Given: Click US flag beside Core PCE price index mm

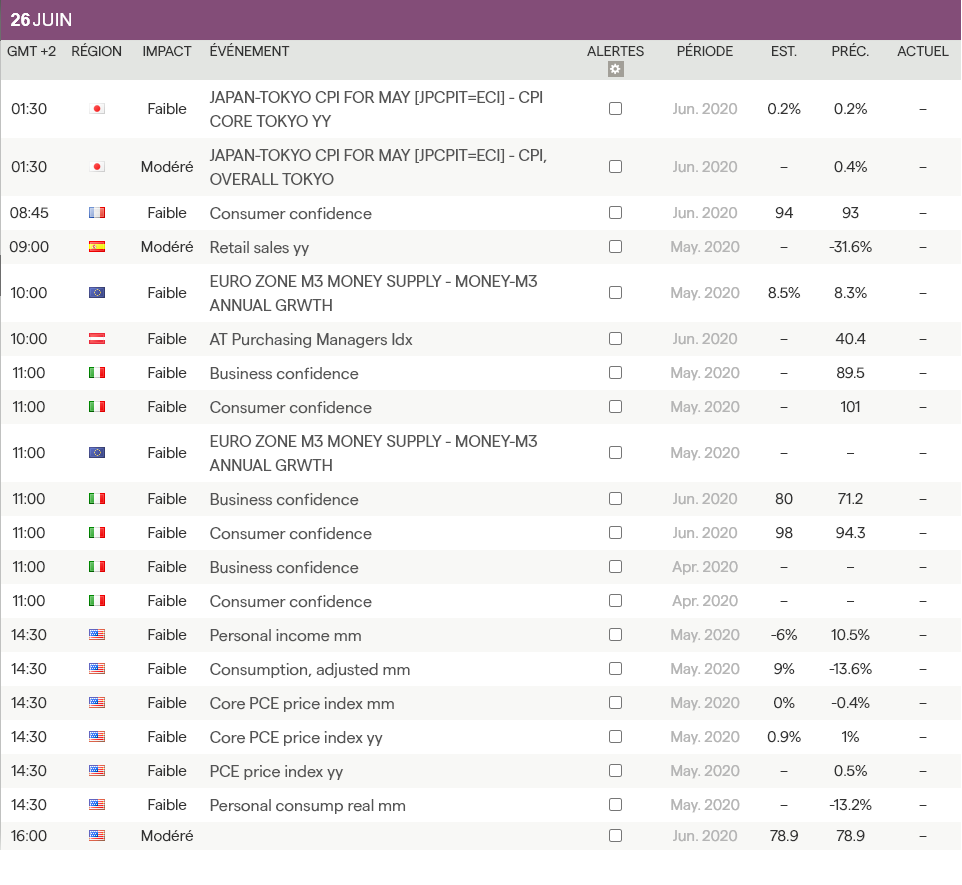Looking at the screenshot, I should (x=97, y=703).
